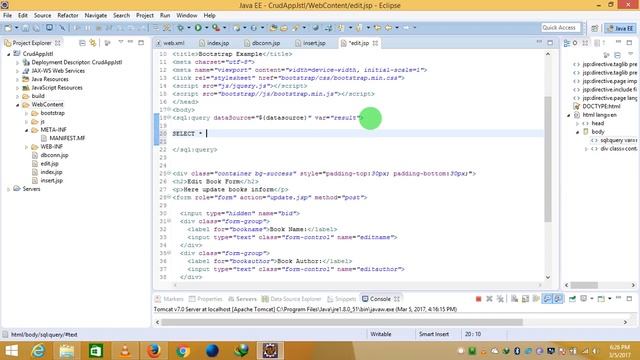The width and height of the screenshot is (640, 360).
Task: Switch to the insert.jsp editor tab
Action: pyautogui.click(x=314, y=43)
